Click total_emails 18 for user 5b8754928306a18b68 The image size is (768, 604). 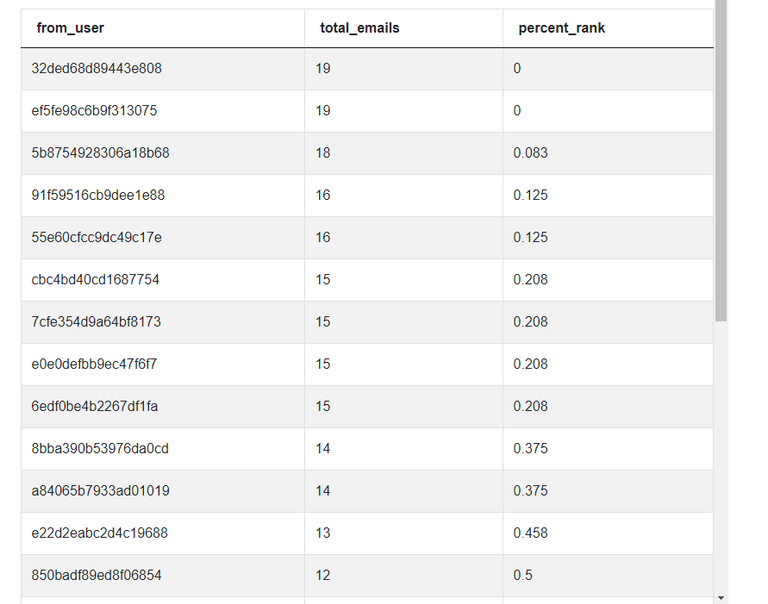pyautogui.click(x=323, y=153)
